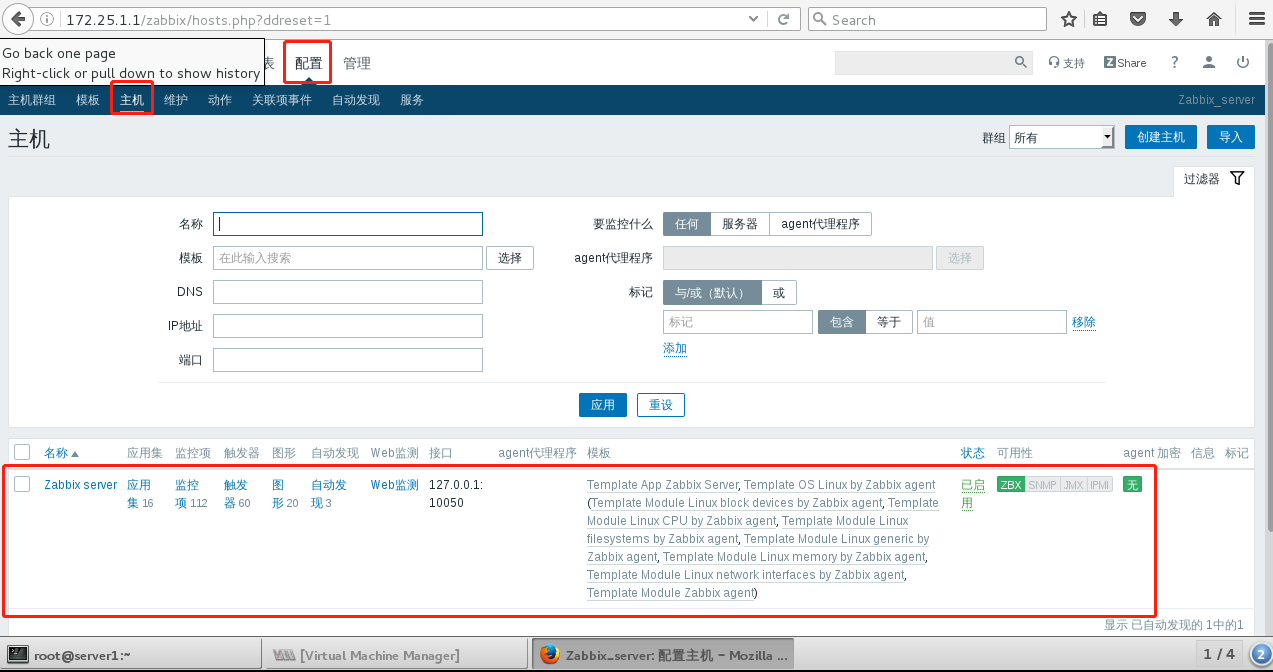The image size is (1273, 672).
Task: Select the 服务 submenu item
Action: click(412, 100)
